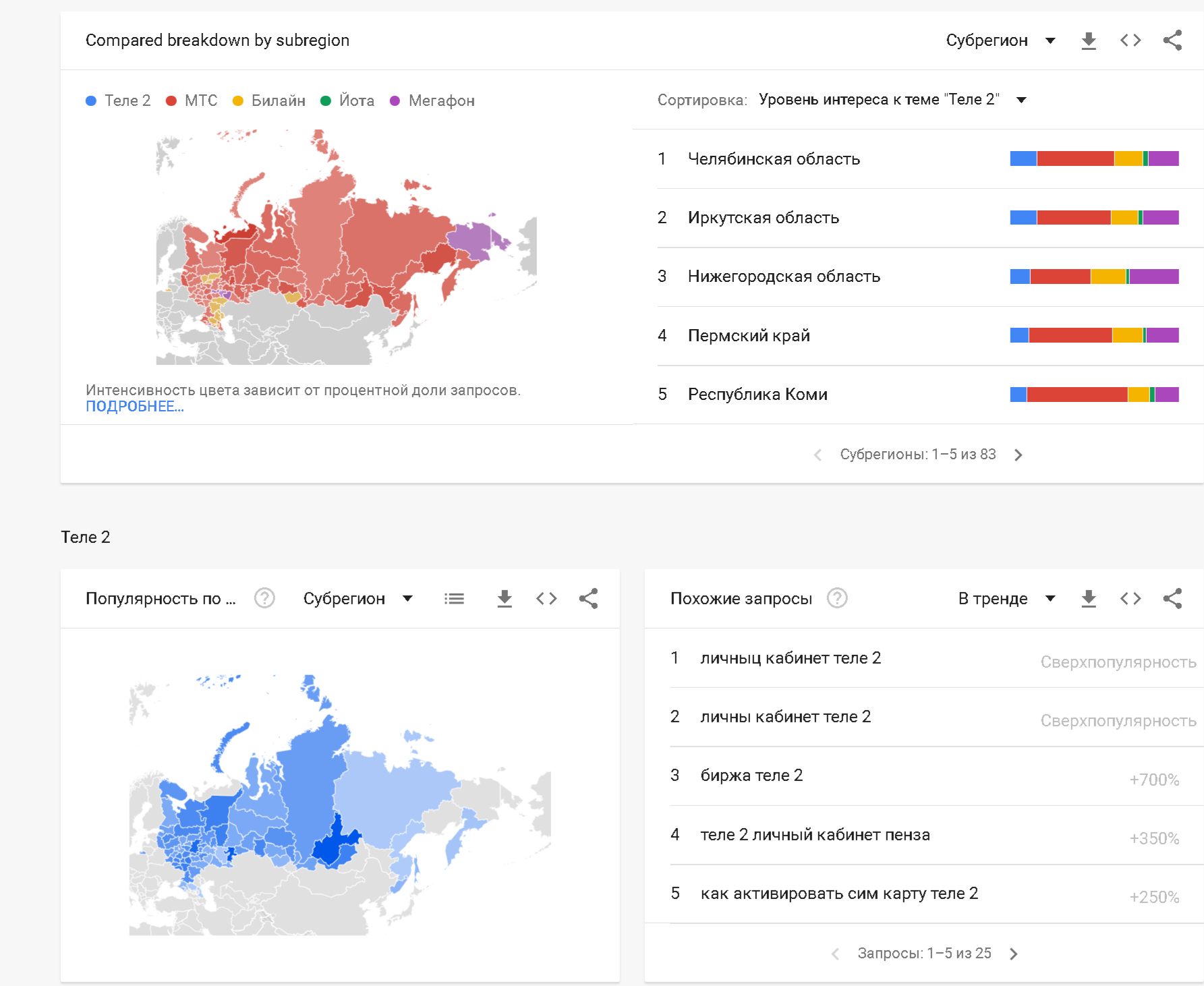Go to next page of related queries
The image size is (1204, 986).
point(1013,954)
